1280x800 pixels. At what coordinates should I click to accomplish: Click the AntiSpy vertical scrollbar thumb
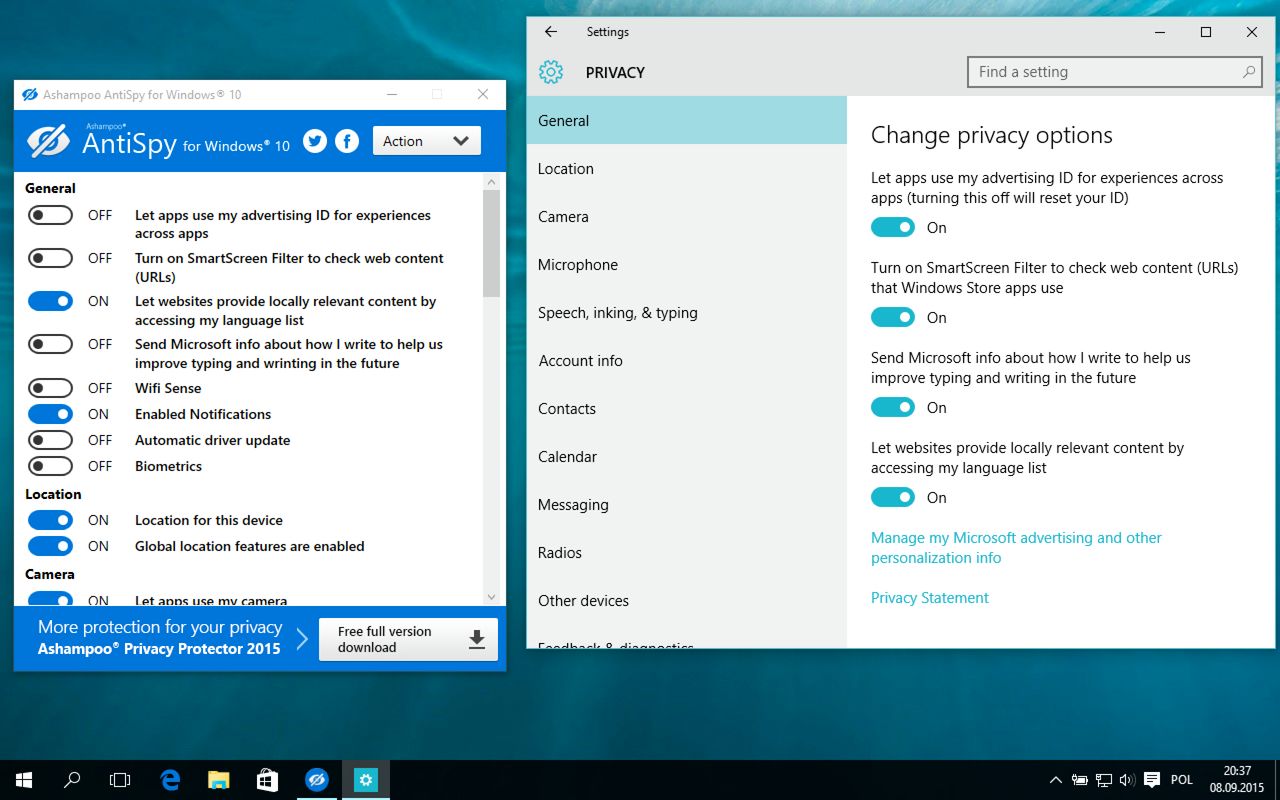tap(491, 244)
